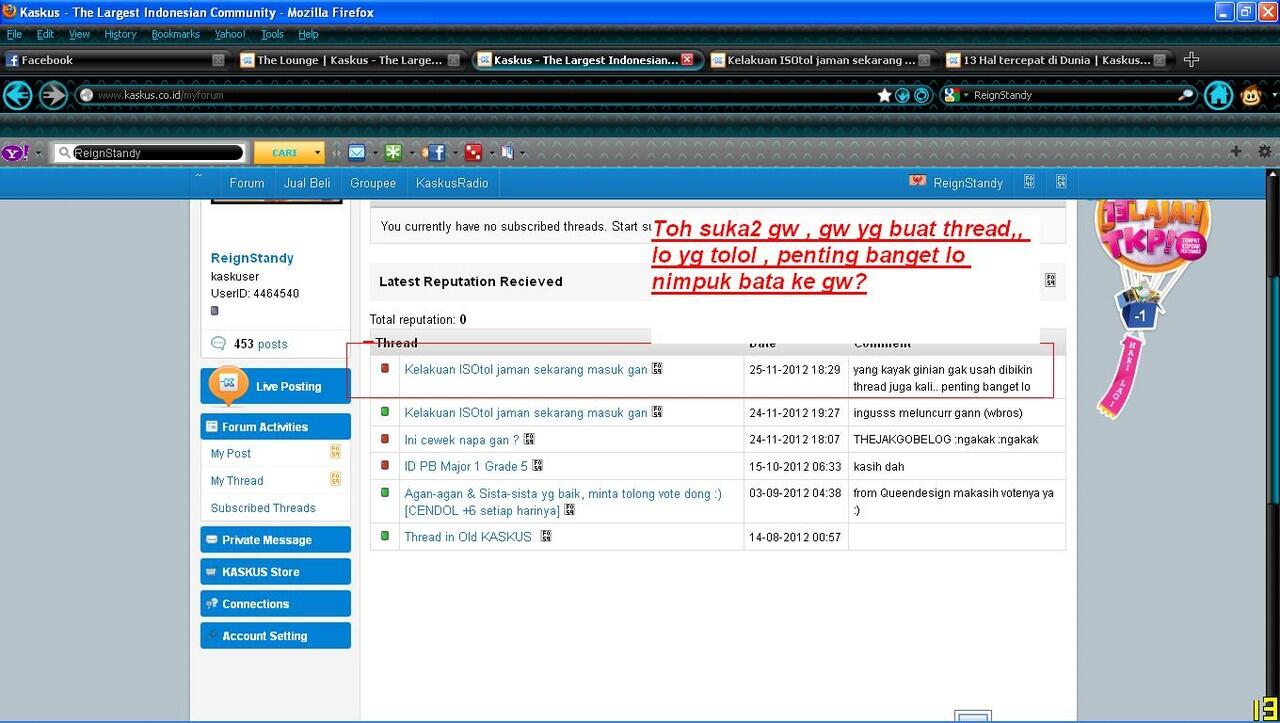Screen dimensions: 1280x723
Task: Go forward with the browser Forward arrow
Action: 54,95
